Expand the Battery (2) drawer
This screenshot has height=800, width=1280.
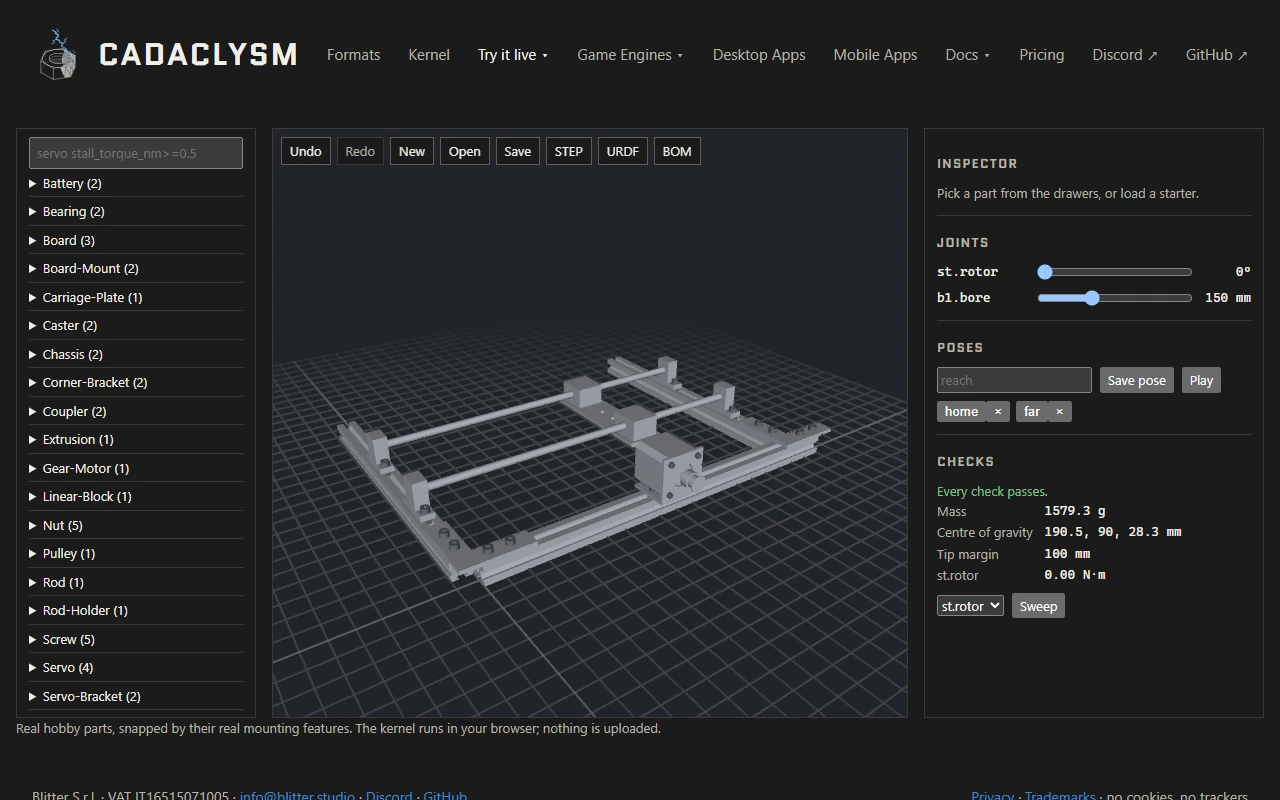136,183
